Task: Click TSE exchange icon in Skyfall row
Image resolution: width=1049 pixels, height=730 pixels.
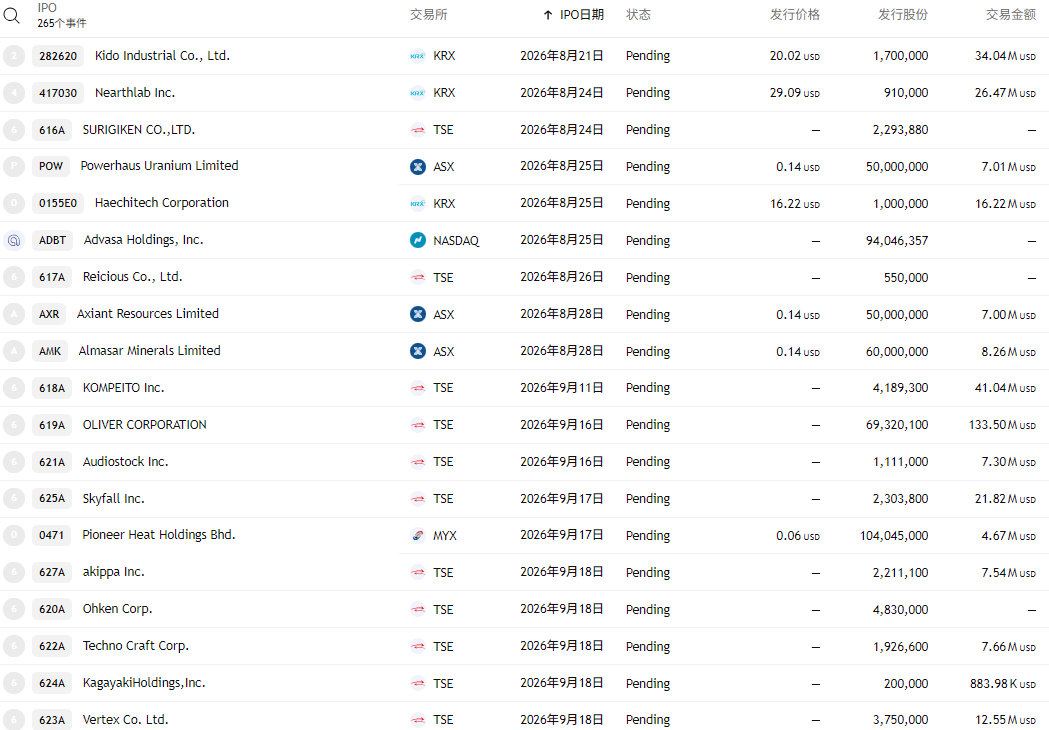Action: [x=417, y=498]
